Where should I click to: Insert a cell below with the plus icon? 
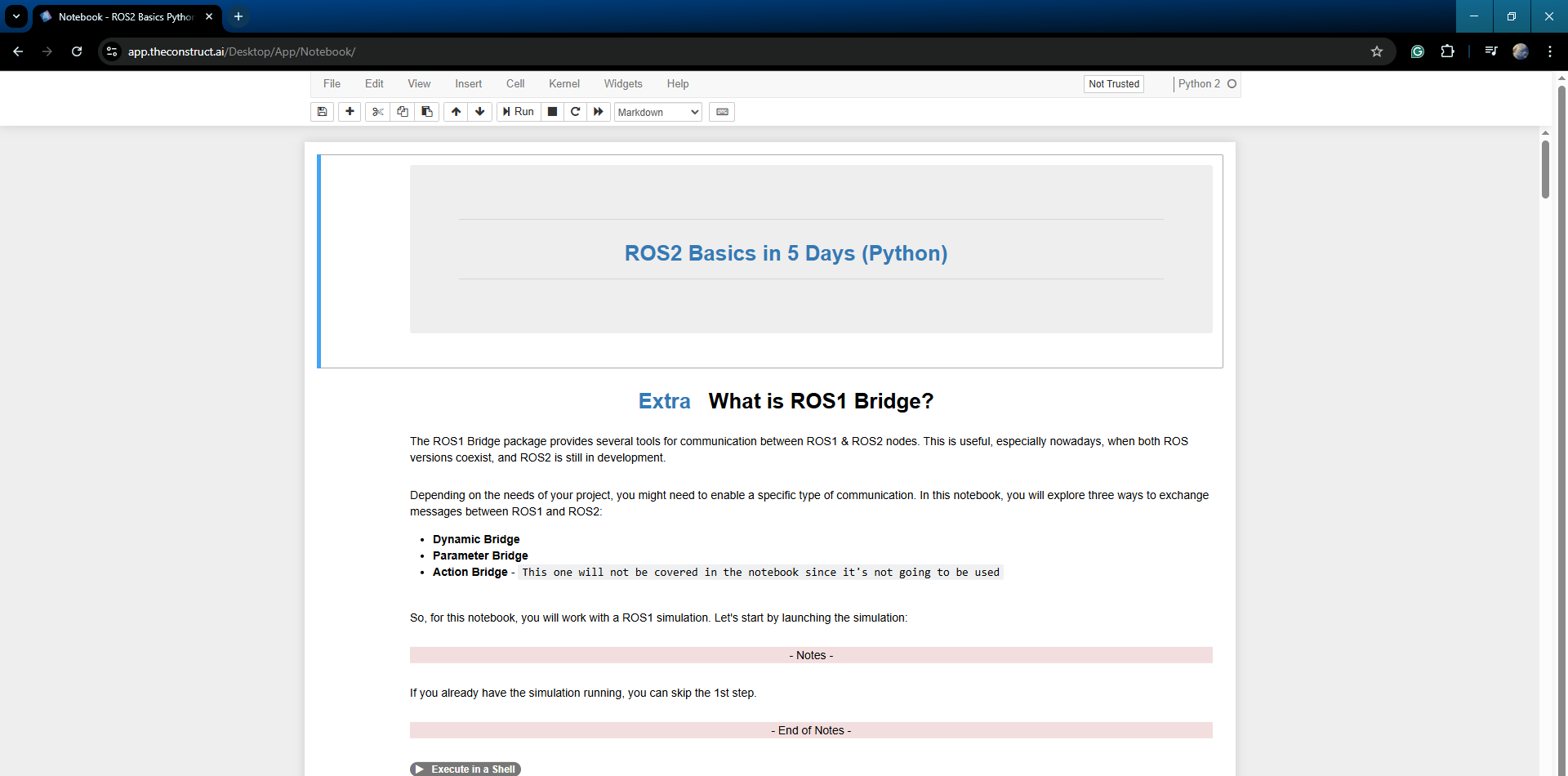tap(350, 112)
